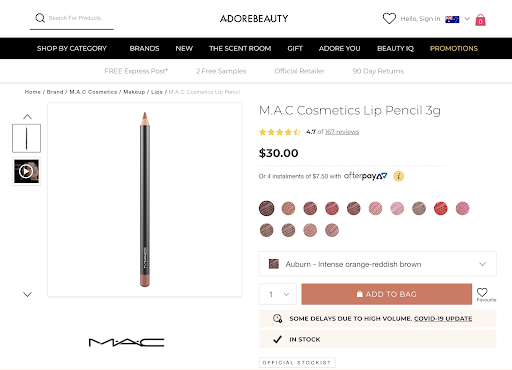Open the quantity selector dropdown
Image resolution: width=512 pixels, height=370 pixels.
coord(278,294)
